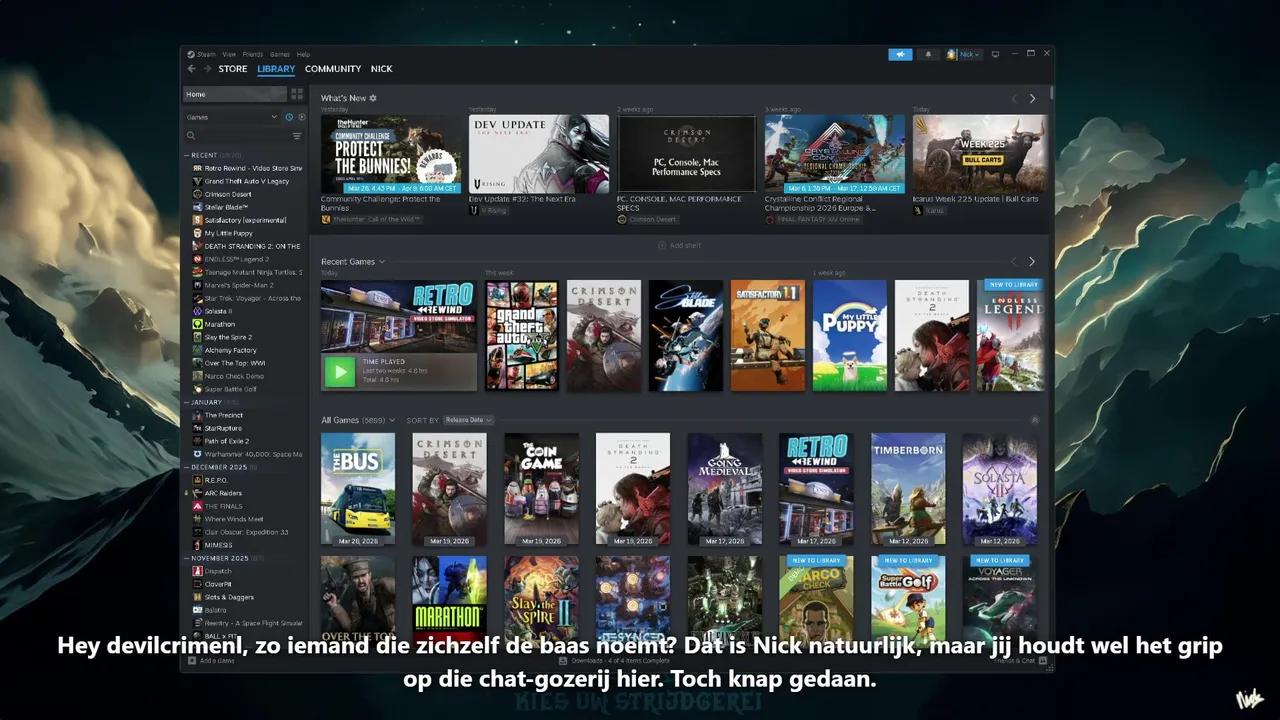The width and height of the screenshot is (1280, 720).
Task: Collapse the RECENT sidebar group
Action: (x=186, y=155)
